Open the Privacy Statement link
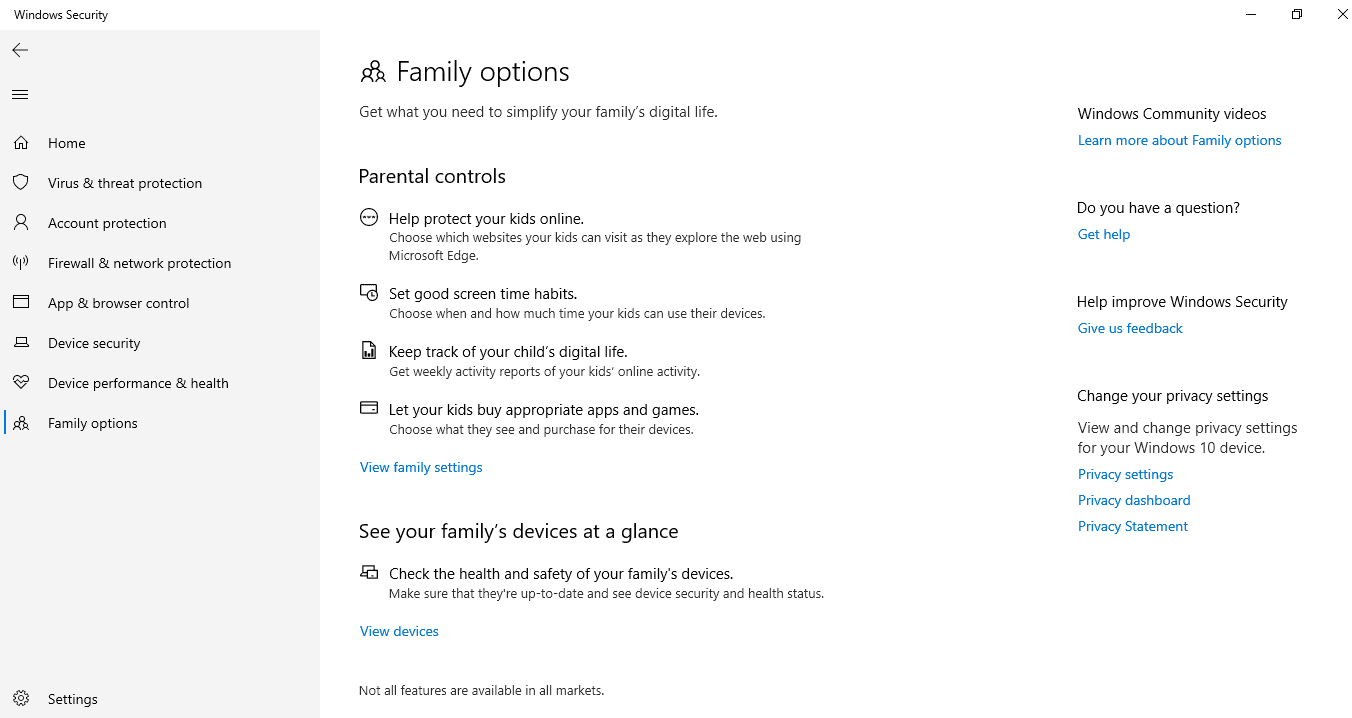Viewport: 1352px width, 718px height. click(x=1132, y=526)
